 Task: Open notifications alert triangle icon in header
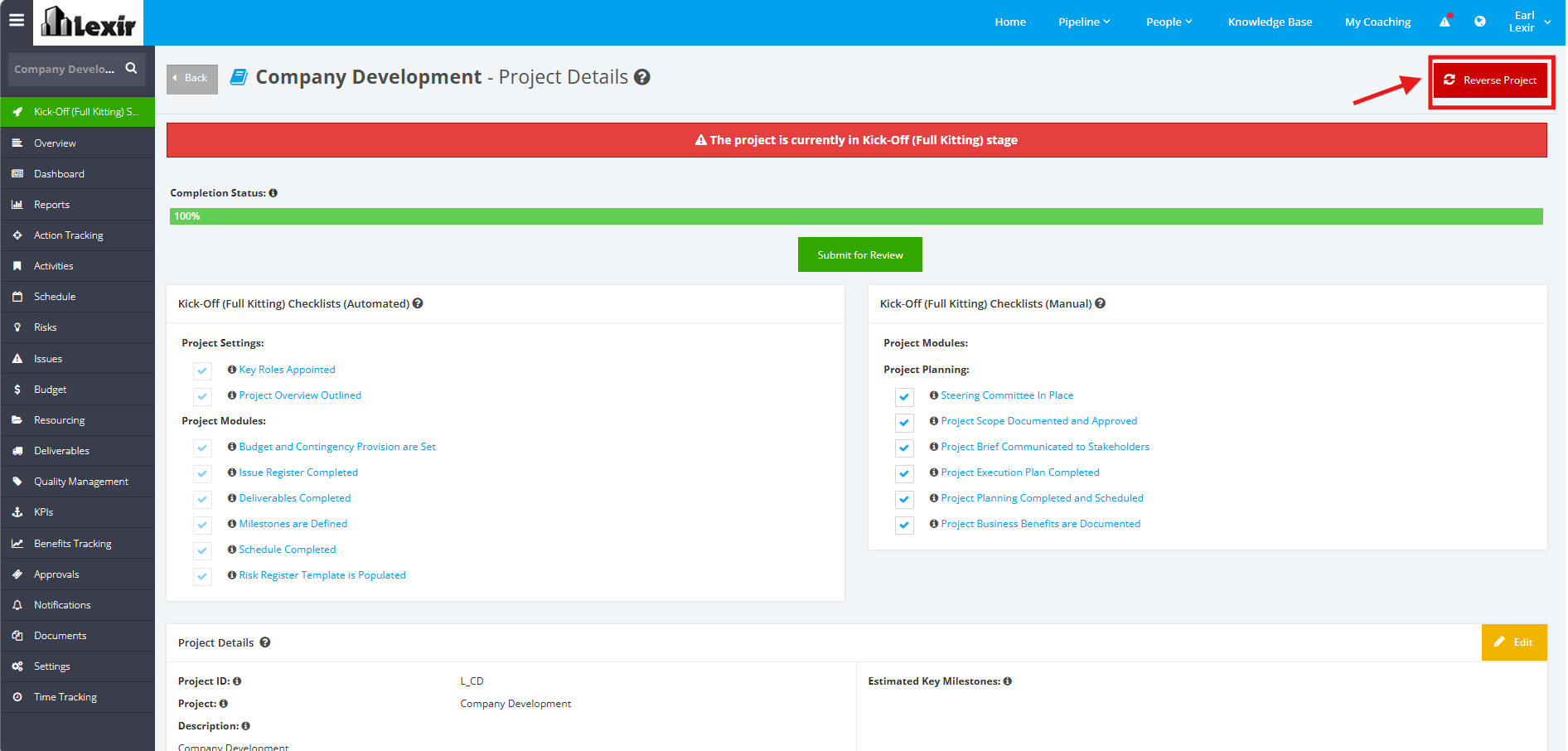point(1445,22)
